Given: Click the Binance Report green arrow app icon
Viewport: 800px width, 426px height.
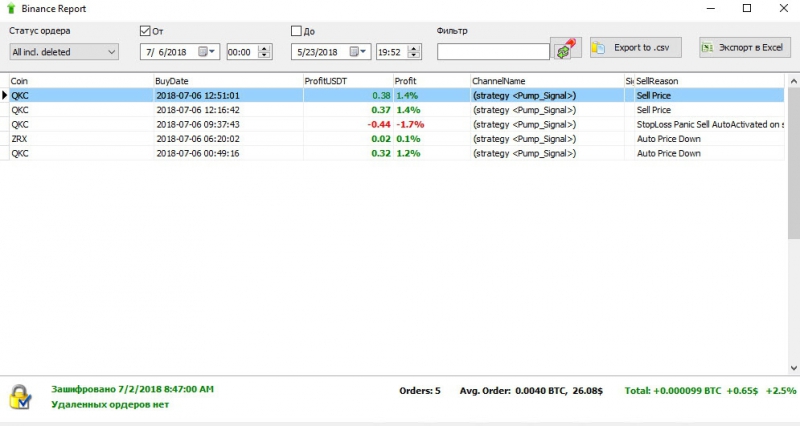Looking at the screenshot, I should (11, 8).
